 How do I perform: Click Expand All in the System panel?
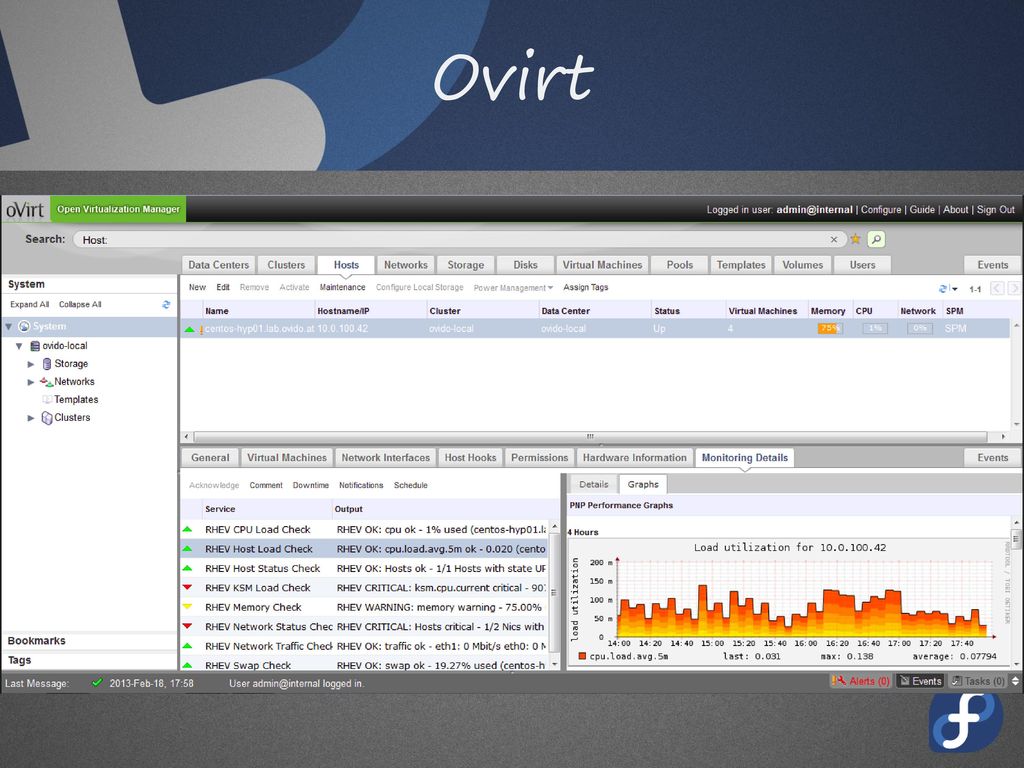click(x=29, y=304)
